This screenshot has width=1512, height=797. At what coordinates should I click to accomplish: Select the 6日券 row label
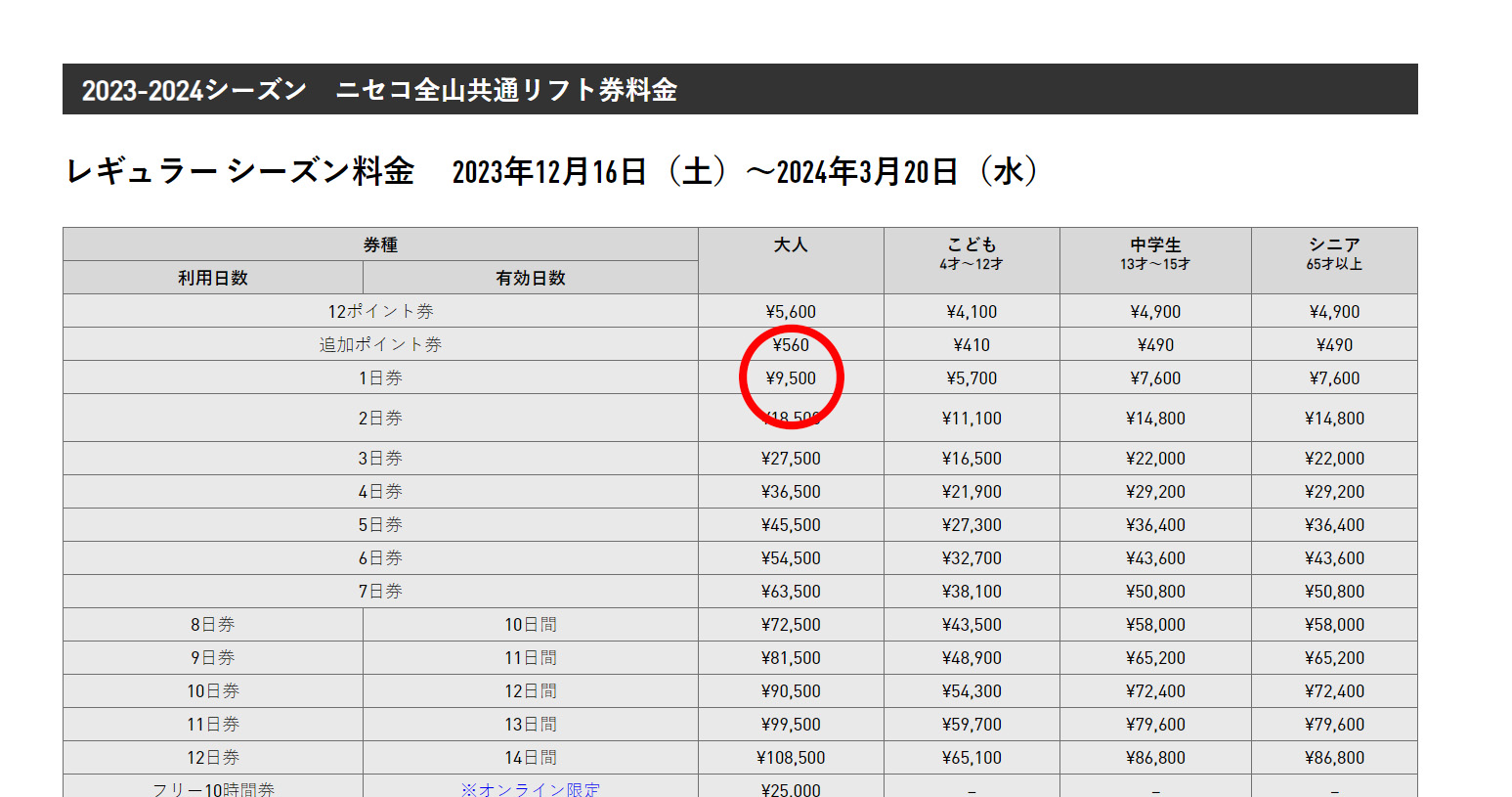380,557
